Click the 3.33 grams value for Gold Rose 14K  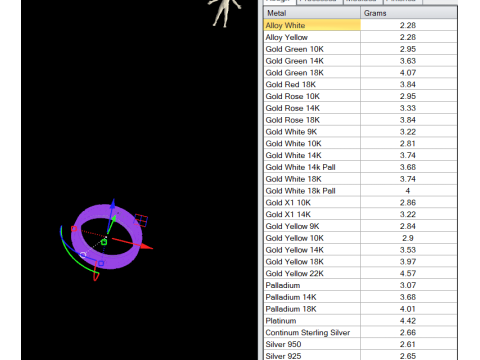(408, 108)
